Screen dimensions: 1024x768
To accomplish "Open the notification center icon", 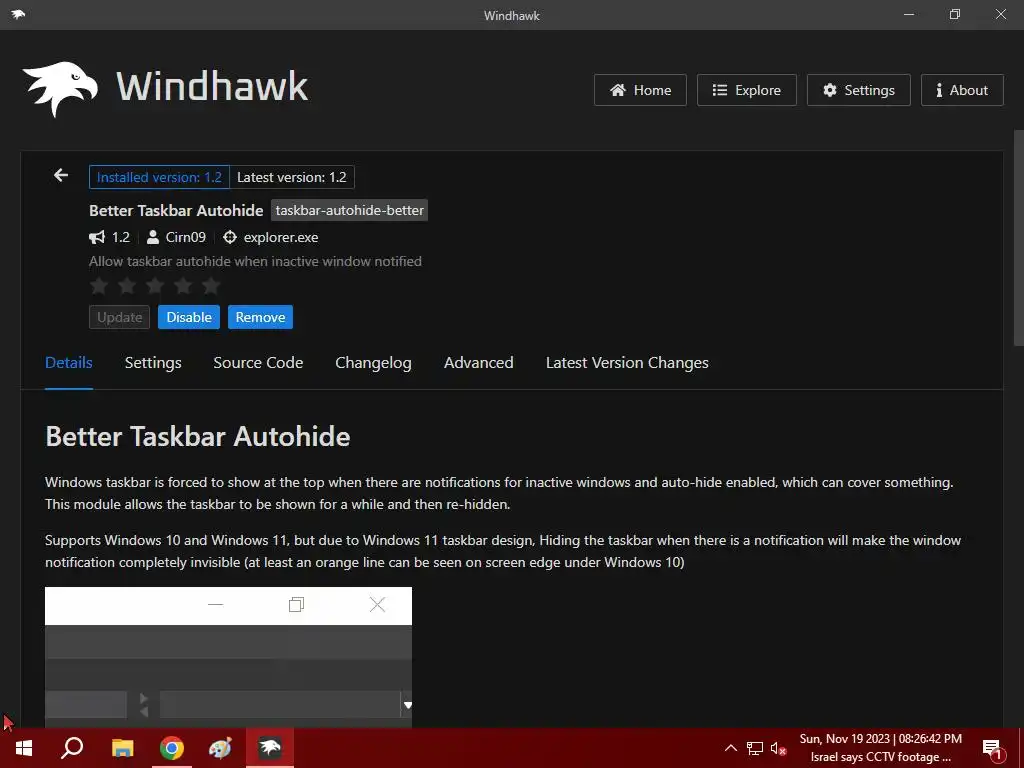I will (992, 748).
